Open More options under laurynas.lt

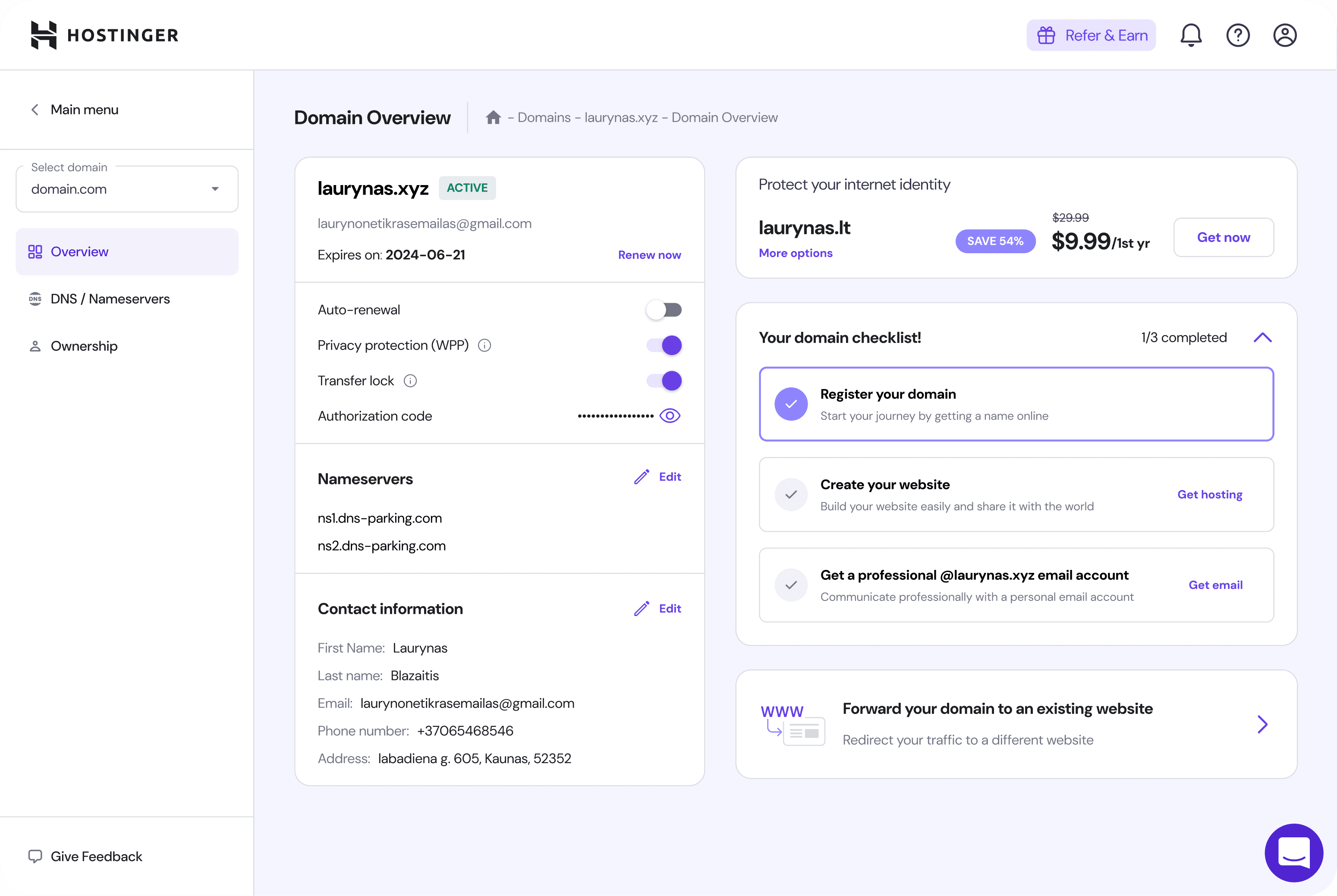(x=796, y=253)
